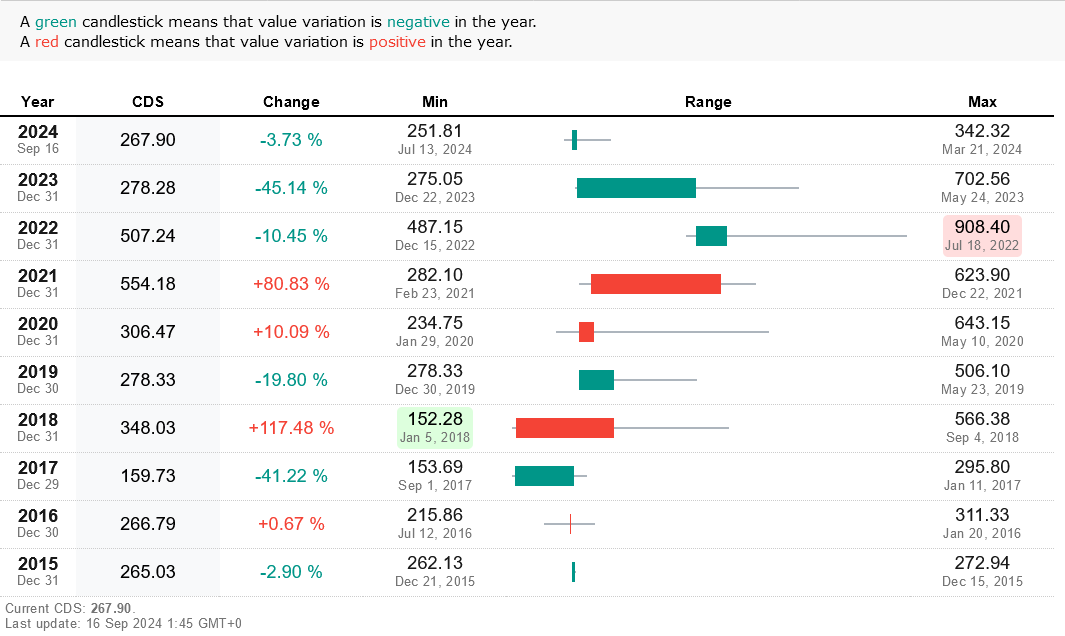
Task: Select the 2022 year cell
Action: tap(38, 236)
